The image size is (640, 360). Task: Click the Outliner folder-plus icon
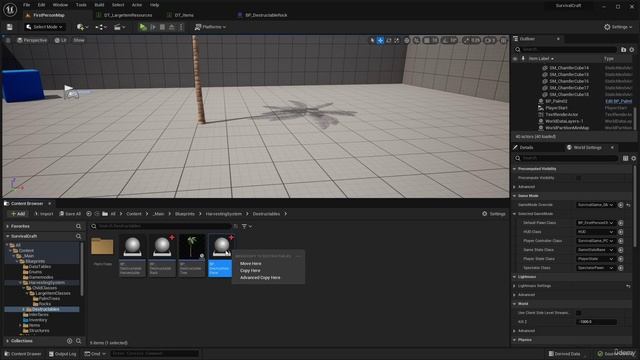coord(623,50)
